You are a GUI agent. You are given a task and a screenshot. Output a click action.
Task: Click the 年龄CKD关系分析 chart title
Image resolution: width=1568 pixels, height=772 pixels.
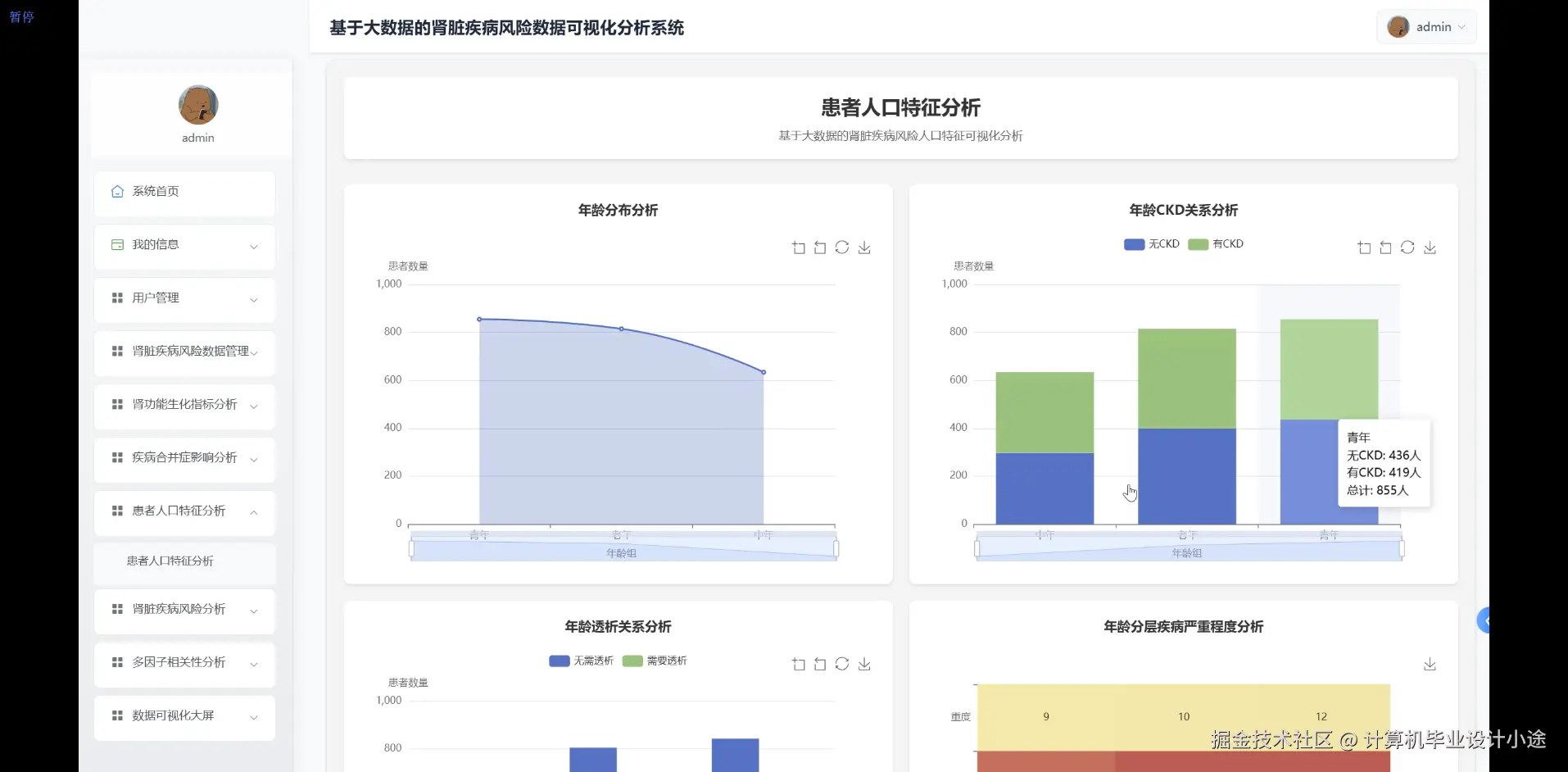coord(1183,210)
